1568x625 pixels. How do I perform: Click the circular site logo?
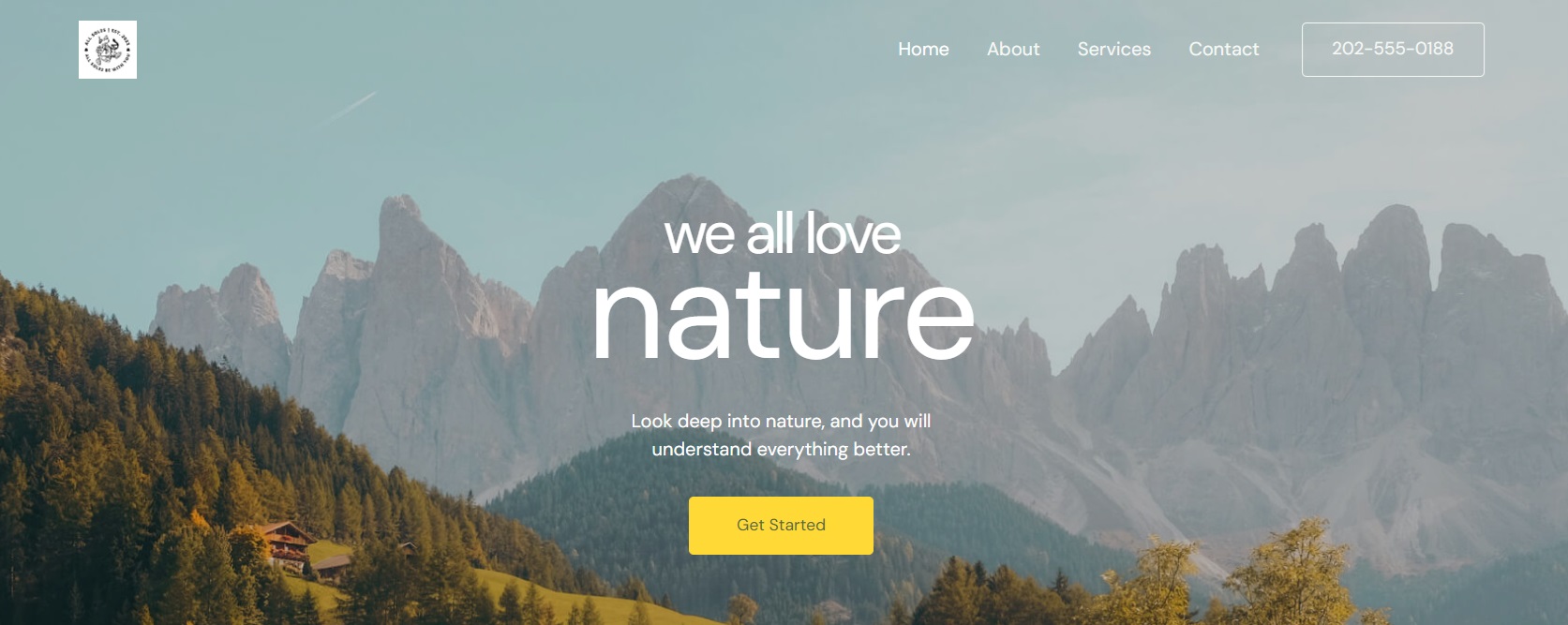click(108, 50)
